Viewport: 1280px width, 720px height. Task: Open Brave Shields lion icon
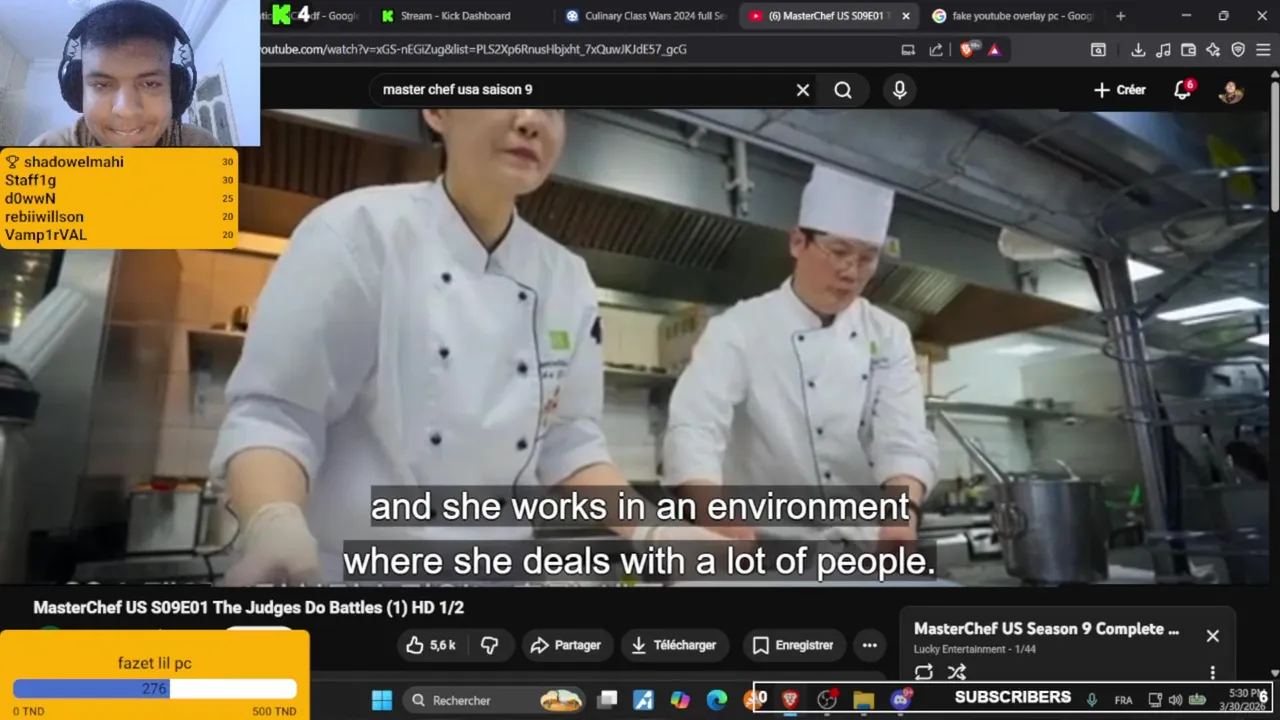(967, 49)
